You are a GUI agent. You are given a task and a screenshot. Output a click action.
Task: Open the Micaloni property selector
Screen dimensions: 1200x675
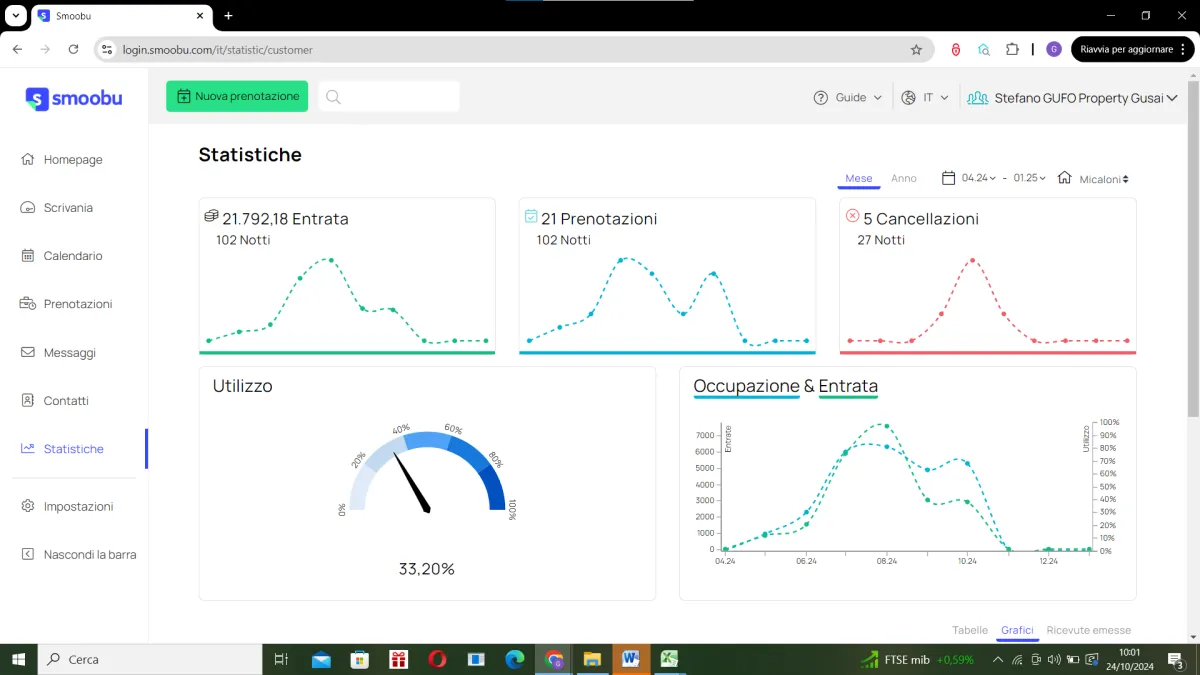(x=1104, y=180)
